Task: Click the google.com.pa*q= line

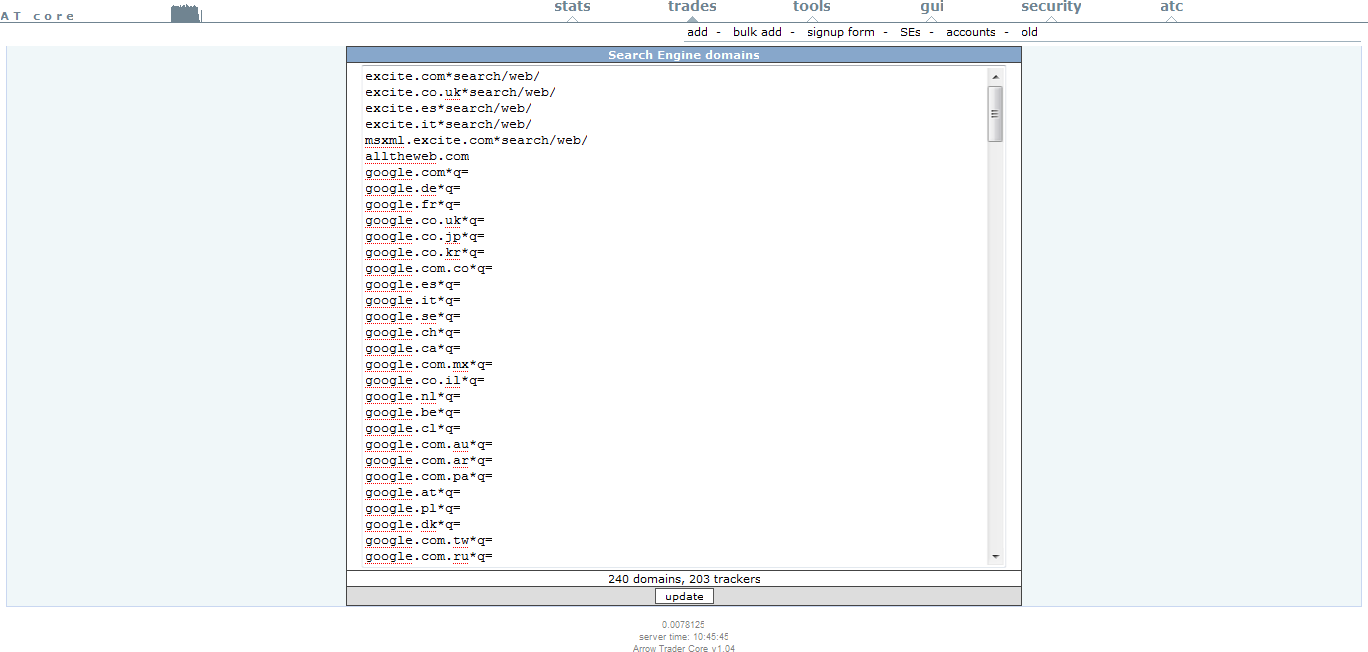Action: [429, 476]
